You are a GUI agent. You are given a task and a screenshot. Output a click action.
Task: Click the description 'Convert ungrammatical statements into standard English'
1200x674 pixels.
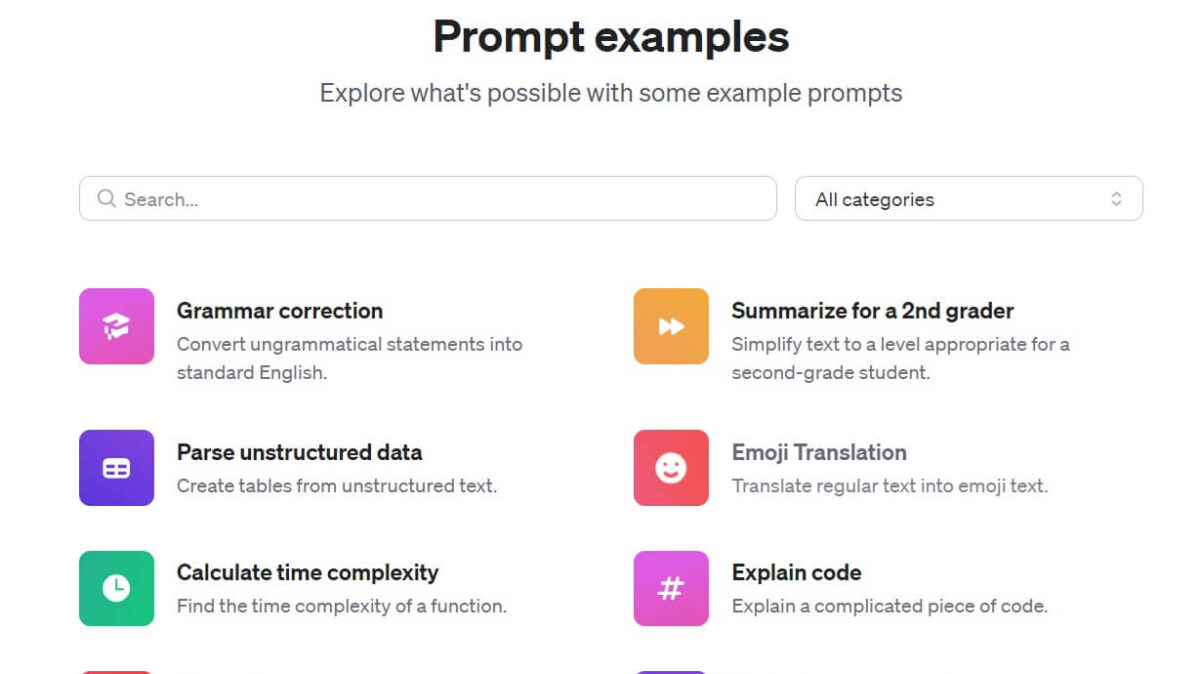pyautogui.click(x=349, y=358)
